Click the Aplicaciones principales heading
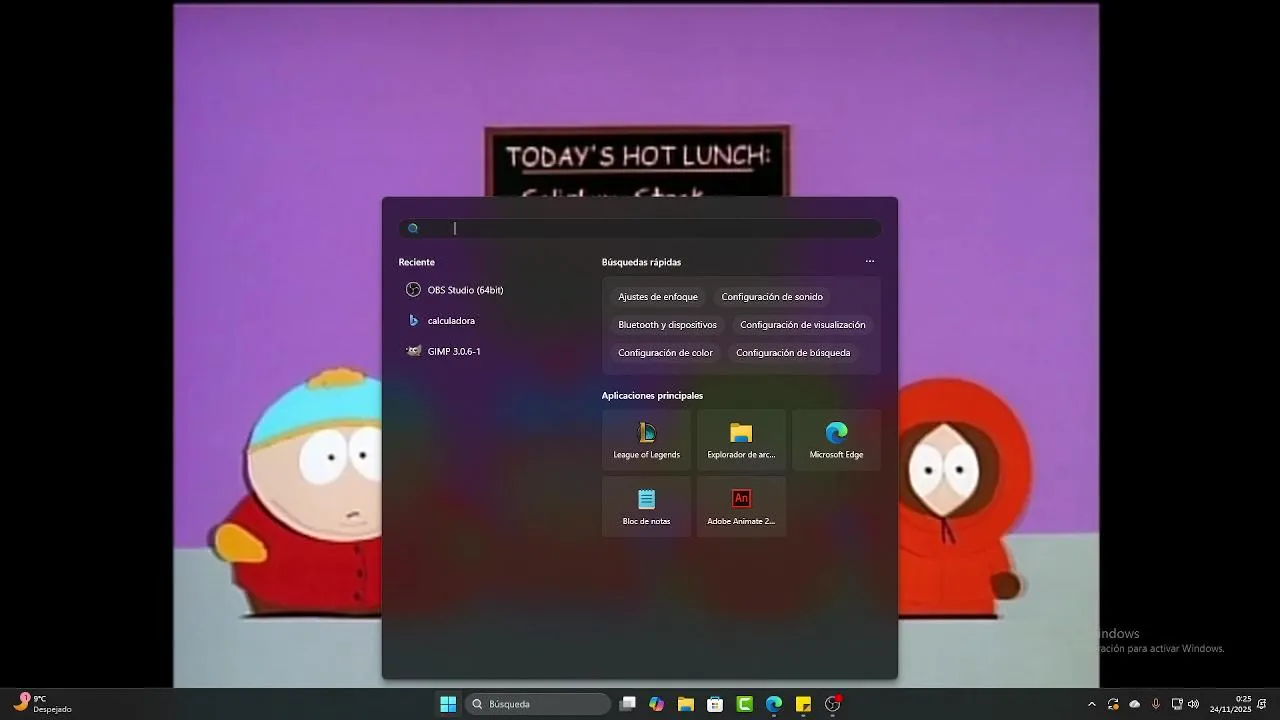 tap(652, 396)
